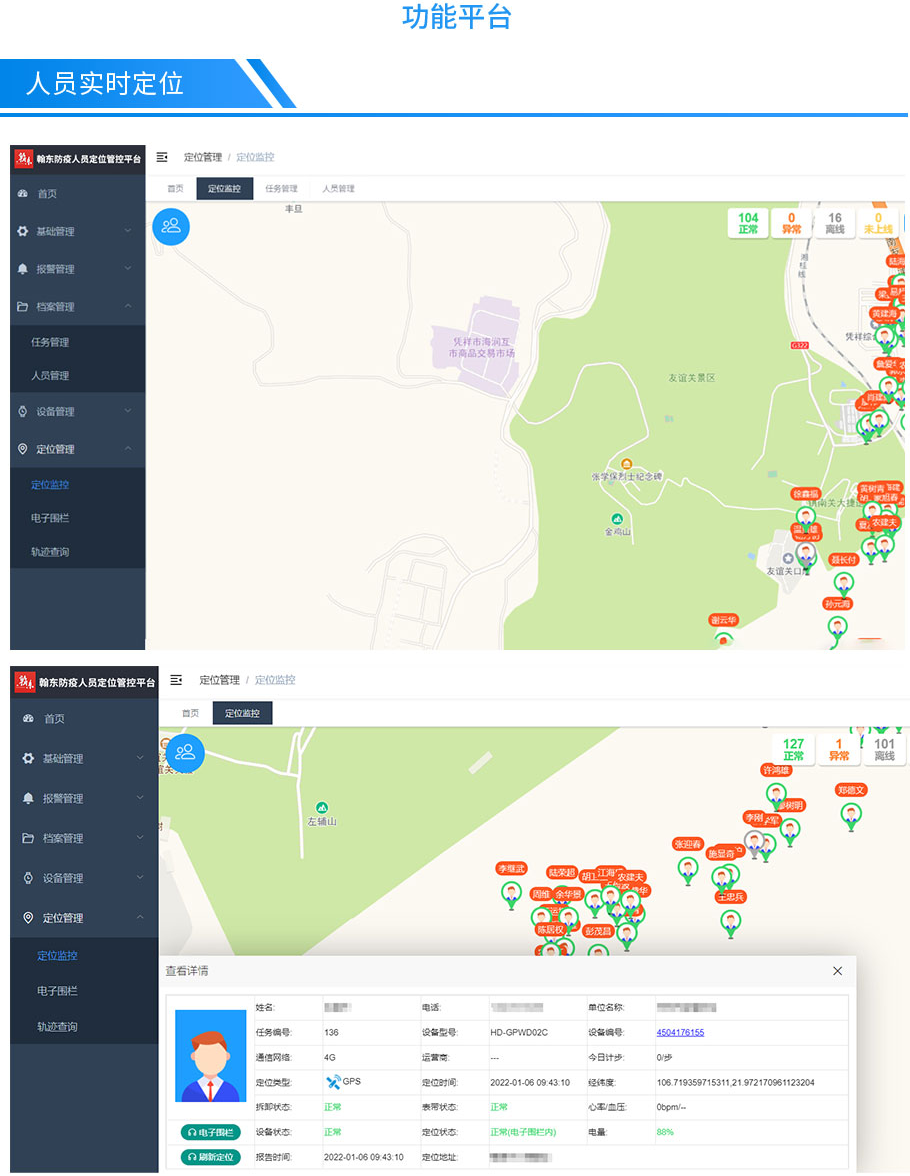
Task: Click the 金鸡山 mountain icon on map
Action: click(x=617, y=518)
